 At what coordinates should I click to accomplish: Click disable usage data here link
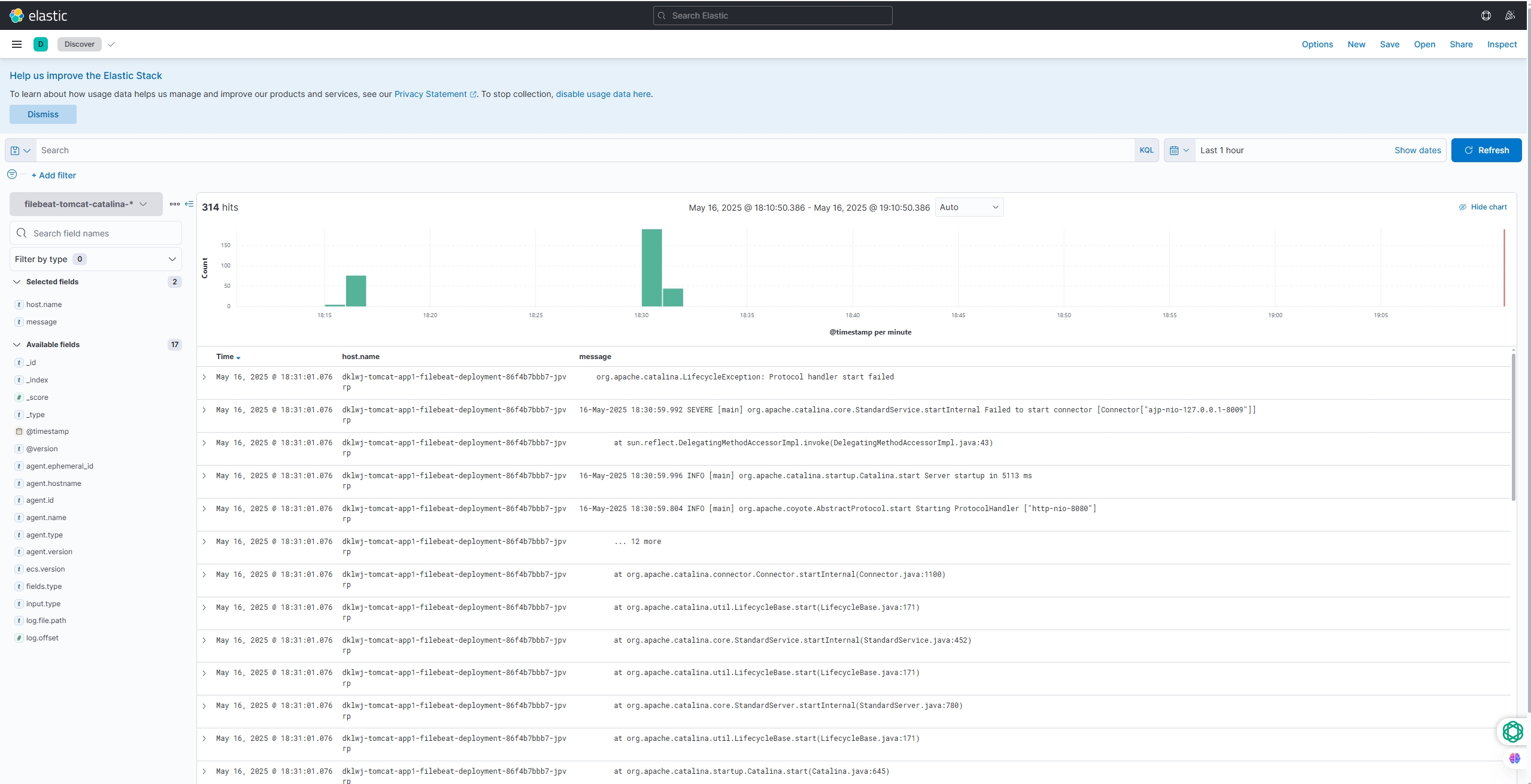tap(603, 94)
